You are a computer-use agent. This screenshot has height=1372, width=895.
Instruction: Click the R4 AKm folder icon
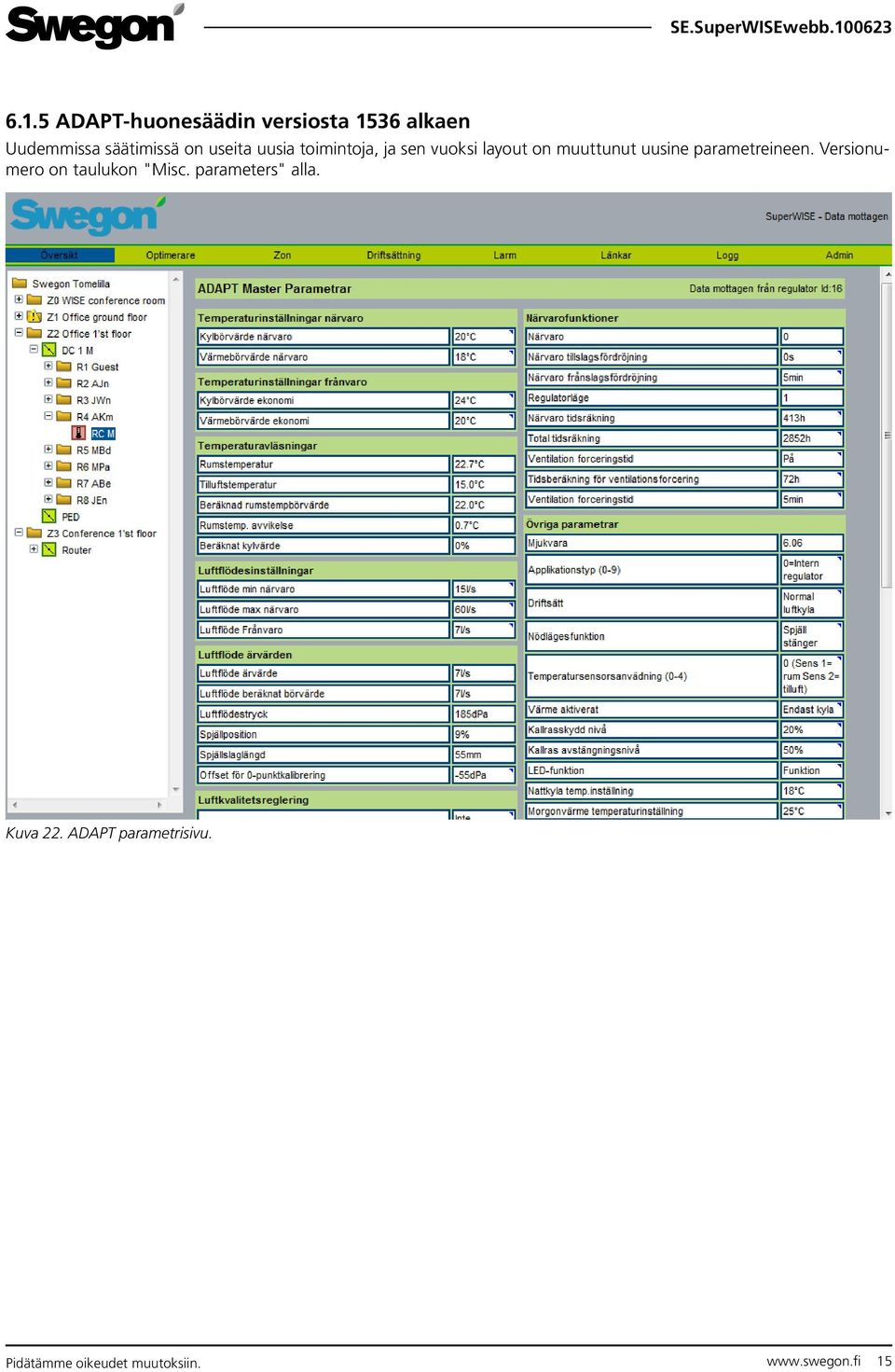coord(64,417)
